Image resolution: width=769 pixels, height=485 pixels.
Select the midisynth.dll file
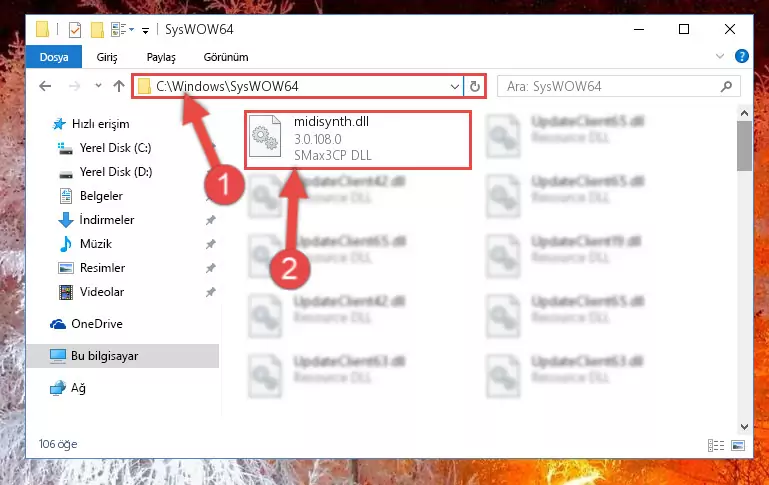[358, 140]
